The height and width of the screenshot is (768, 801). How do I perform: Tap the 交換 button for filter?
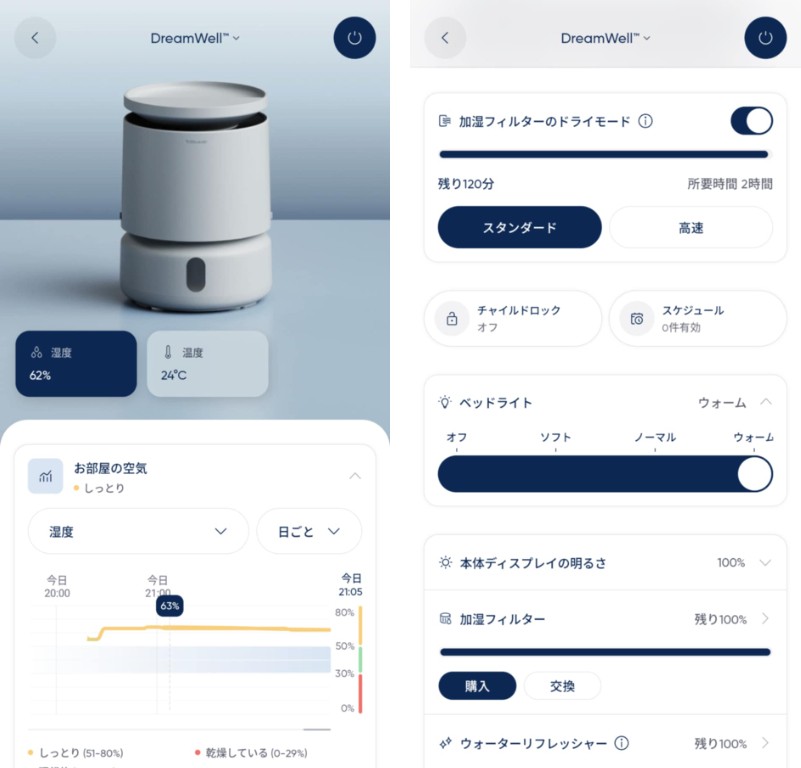(562, 686)
